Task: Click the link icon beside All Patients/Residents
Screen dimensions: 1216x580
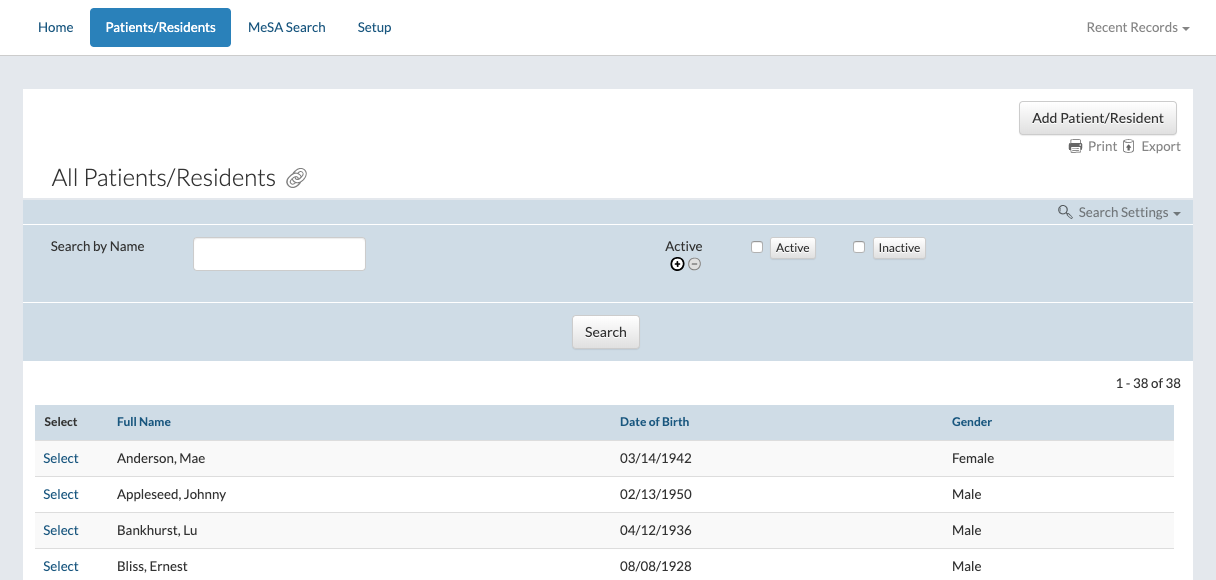Action: pos(296,179)
